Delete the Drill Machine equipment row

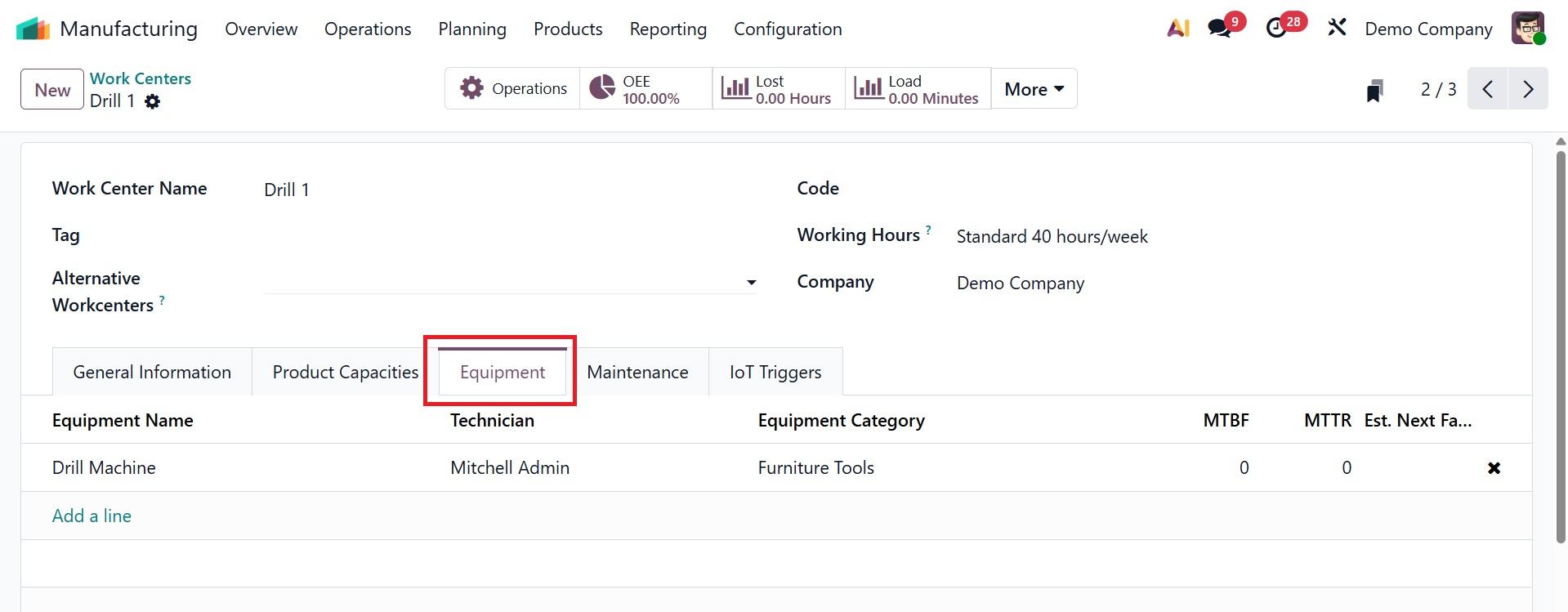[x=1494, y=468]
